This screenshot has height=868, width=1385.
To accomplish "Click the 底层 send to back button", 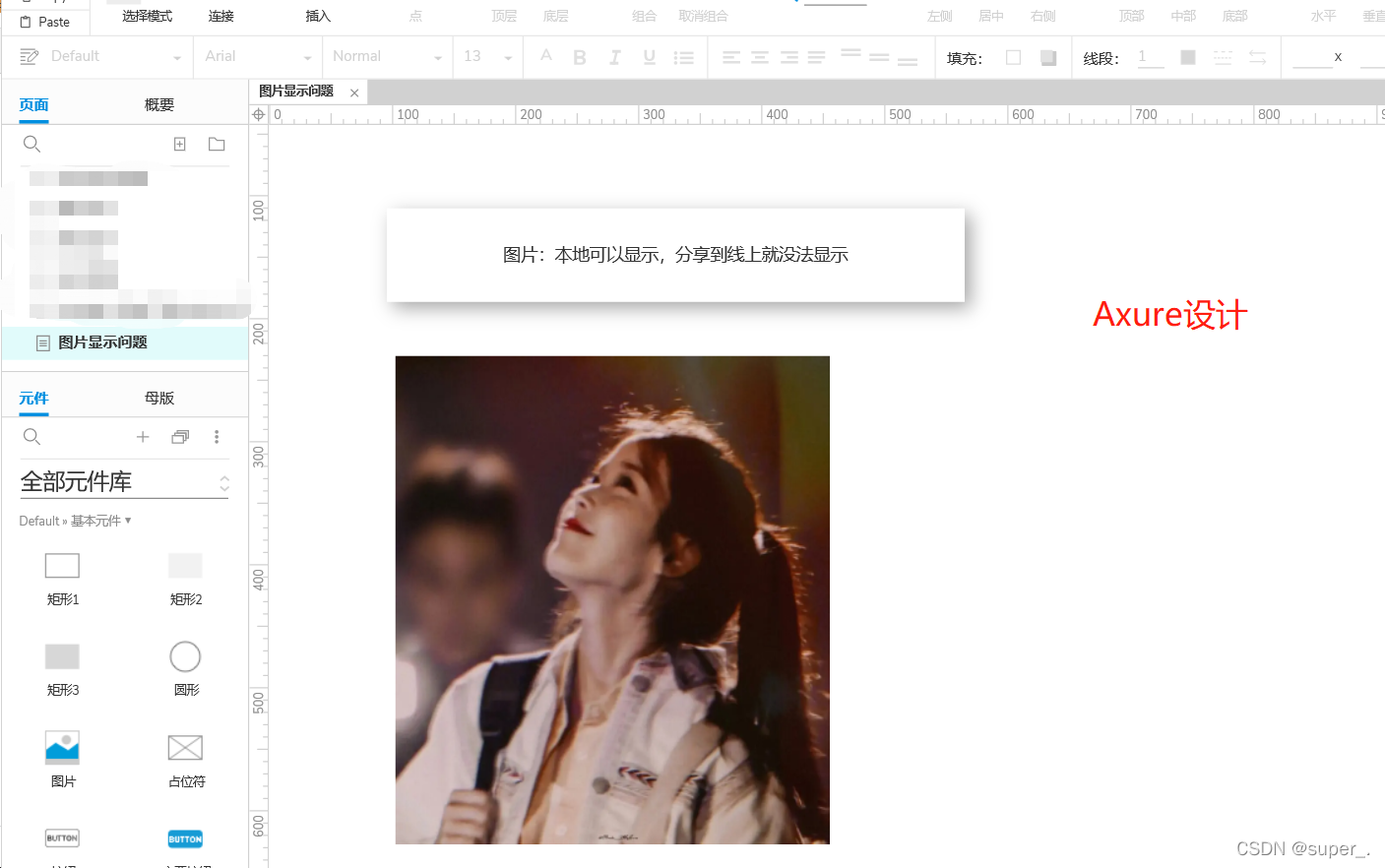I will [555, 16].
